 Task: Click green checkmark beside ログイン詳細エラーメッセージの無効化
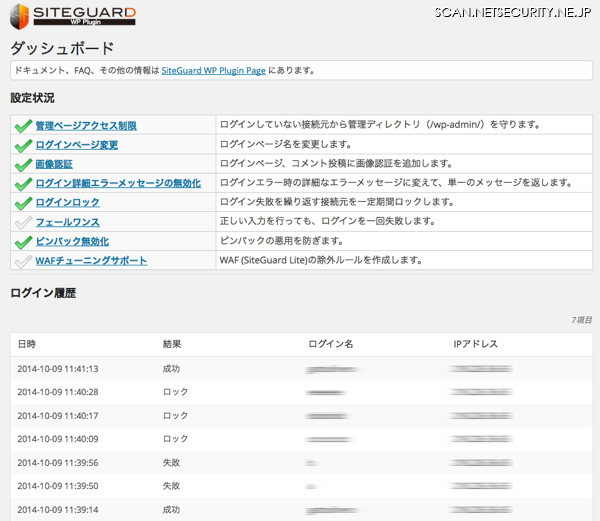(23, 183)
